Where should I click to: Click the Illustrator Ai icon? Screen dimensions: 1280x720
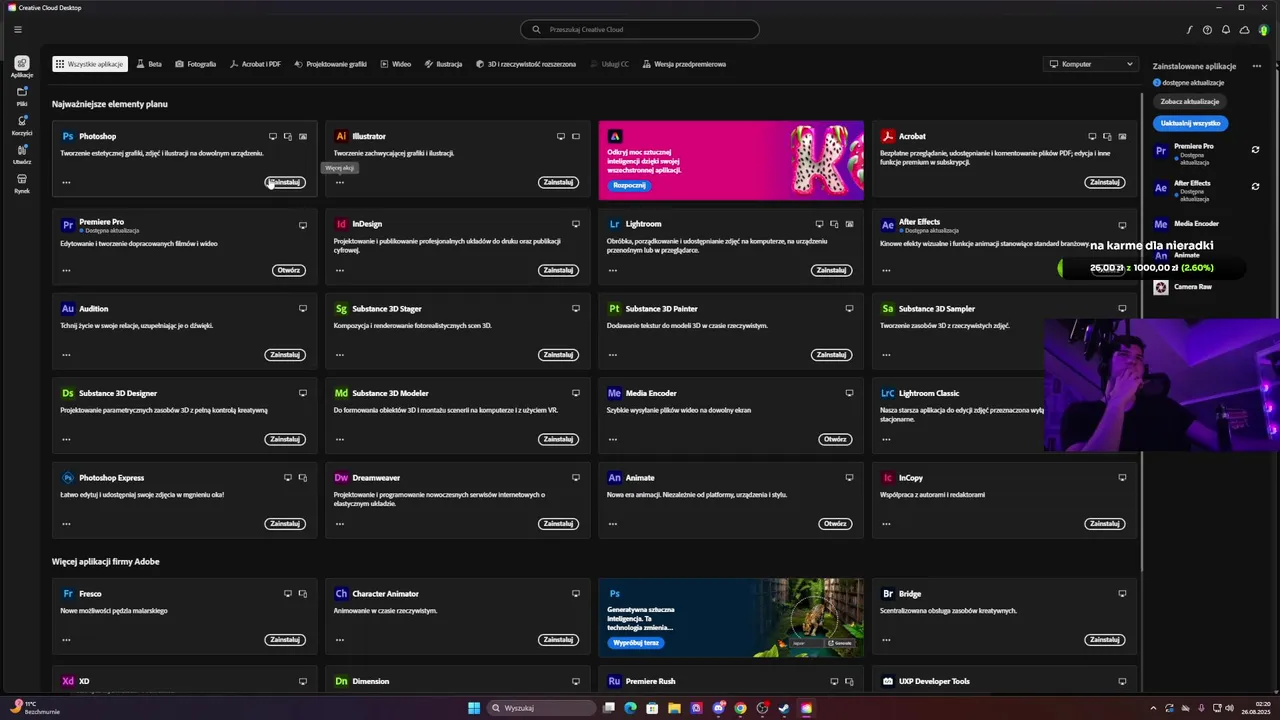click(341, 136)
